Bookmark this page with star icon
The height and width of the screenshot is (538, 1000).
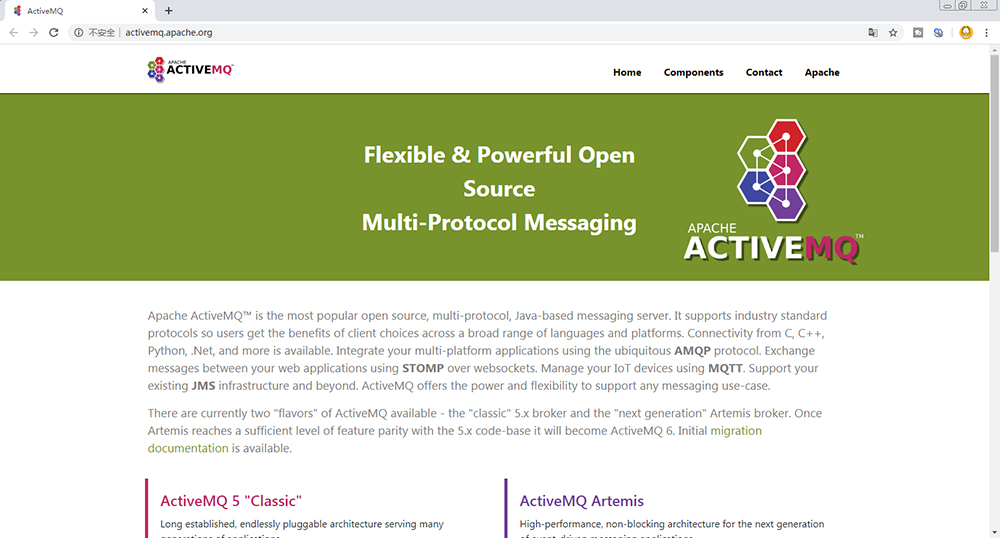click(x=893, y=32)
